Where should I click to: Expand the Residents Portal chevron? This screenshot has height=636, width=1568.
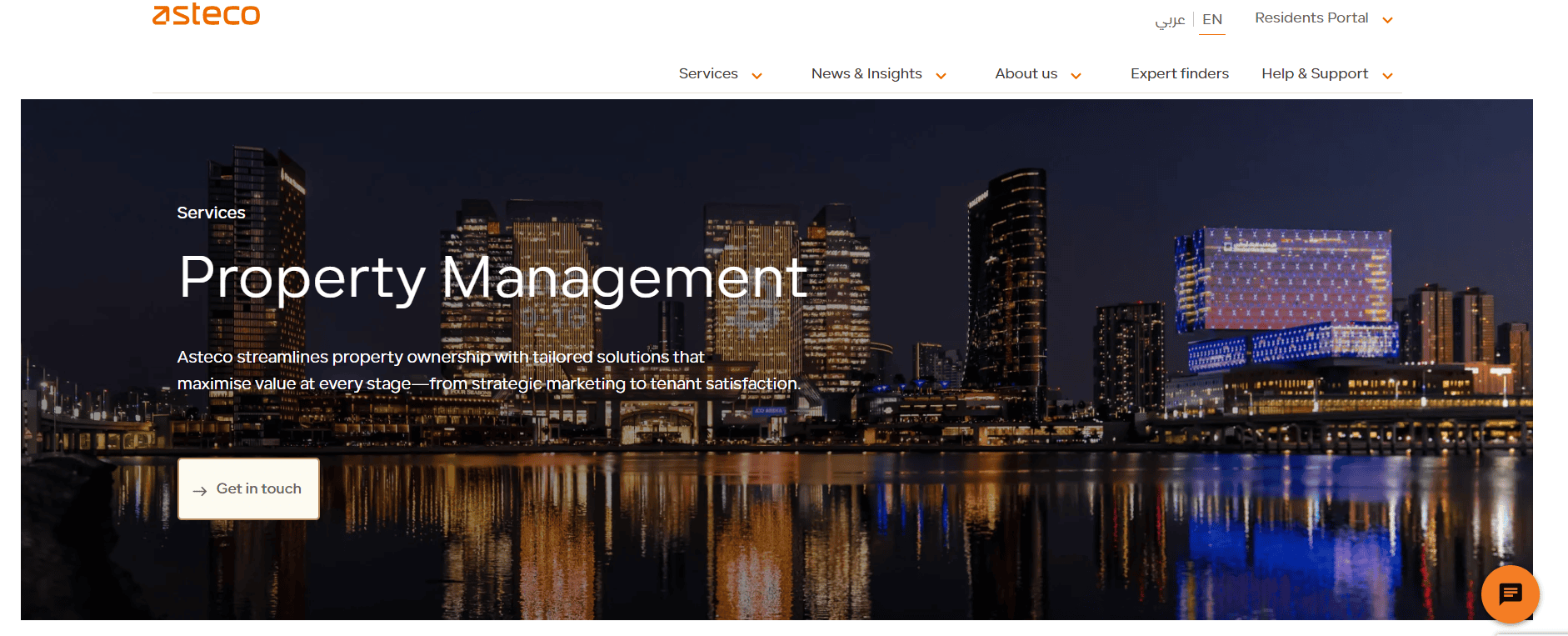tap(1387, 20)
